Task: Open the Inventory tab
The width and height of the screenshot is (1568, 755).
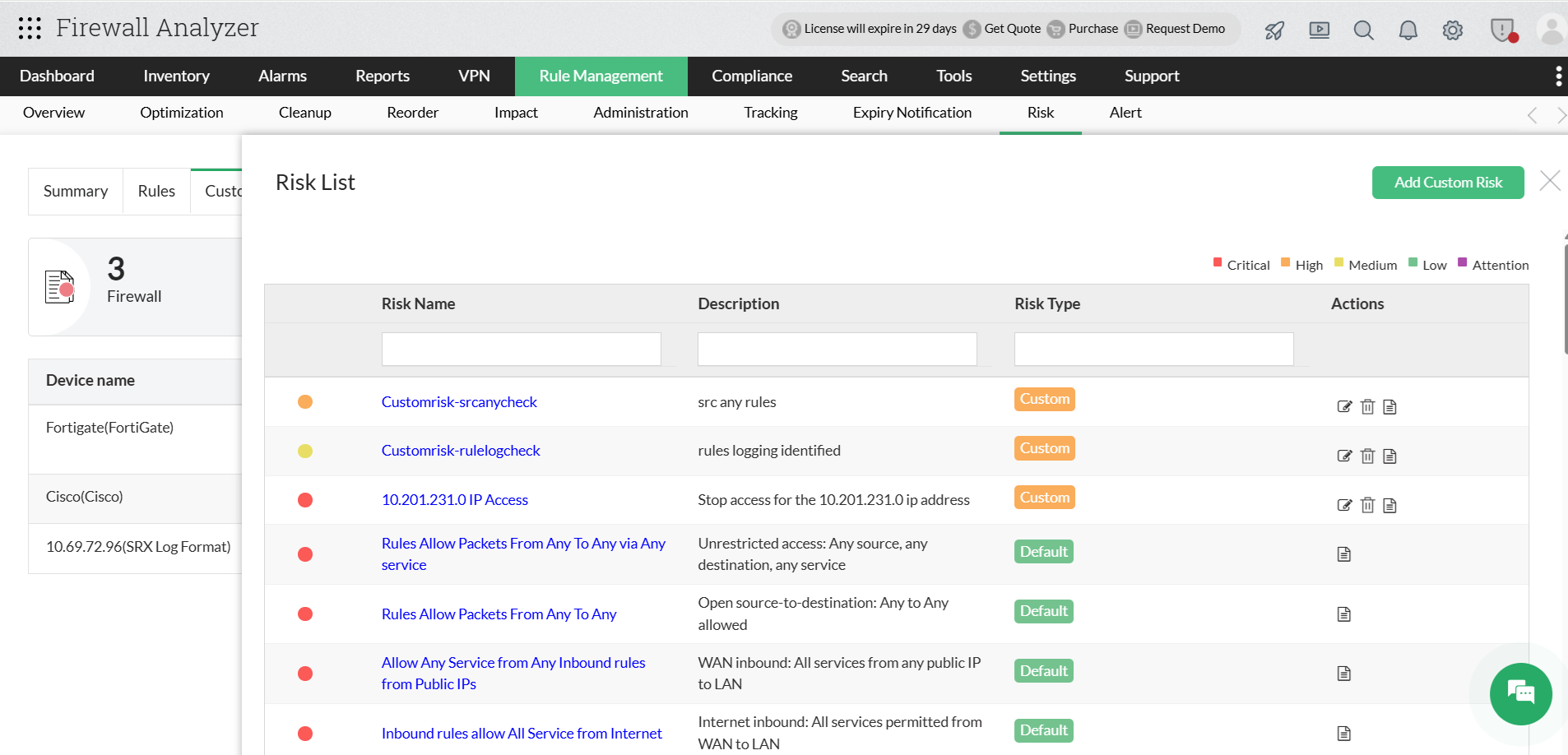Action: [x=176, y=76]
